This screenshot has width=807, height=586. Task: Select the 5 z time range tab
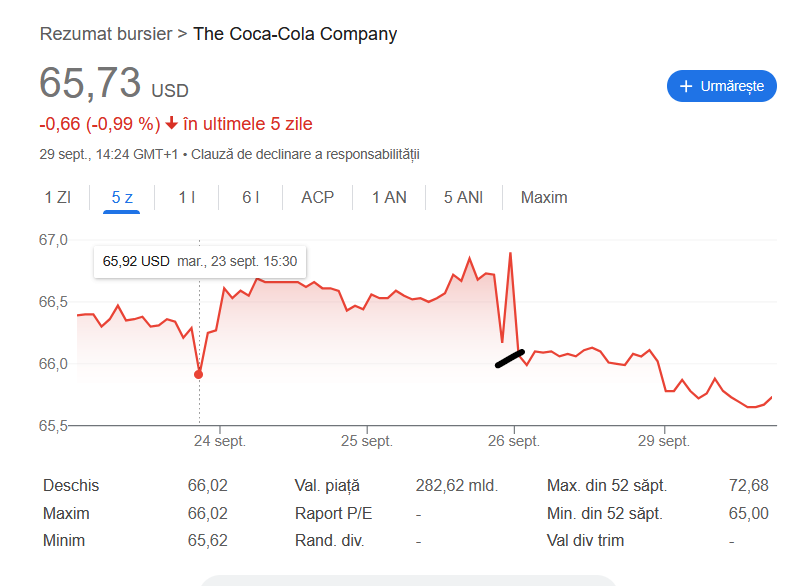[122, 198]
